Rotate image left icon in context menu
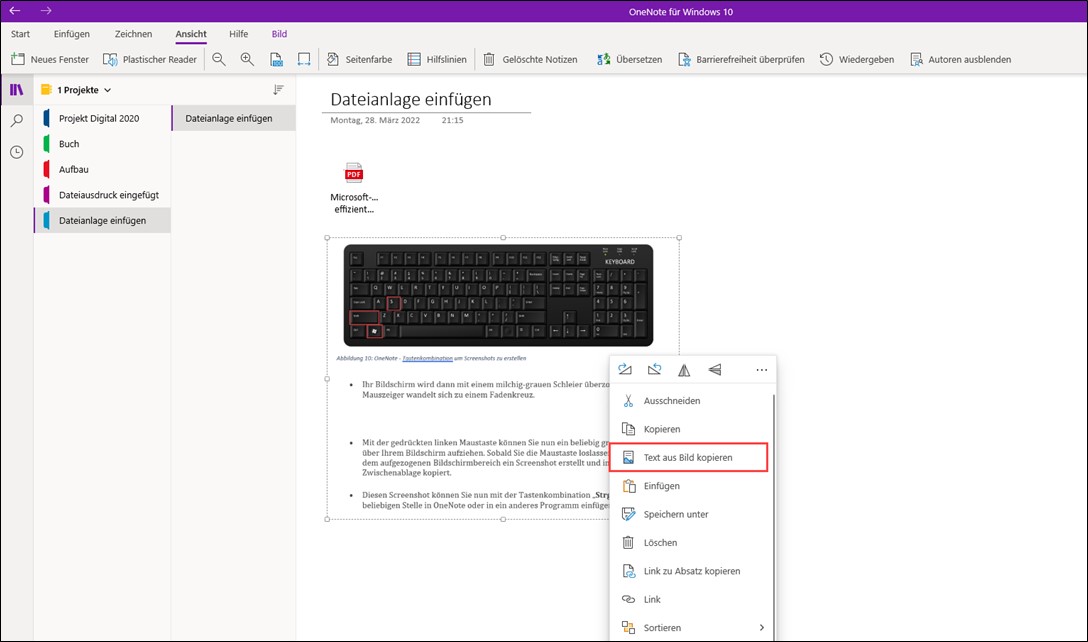The width and height of the screenshot is (1088, 642). click(x=654, y=370)
